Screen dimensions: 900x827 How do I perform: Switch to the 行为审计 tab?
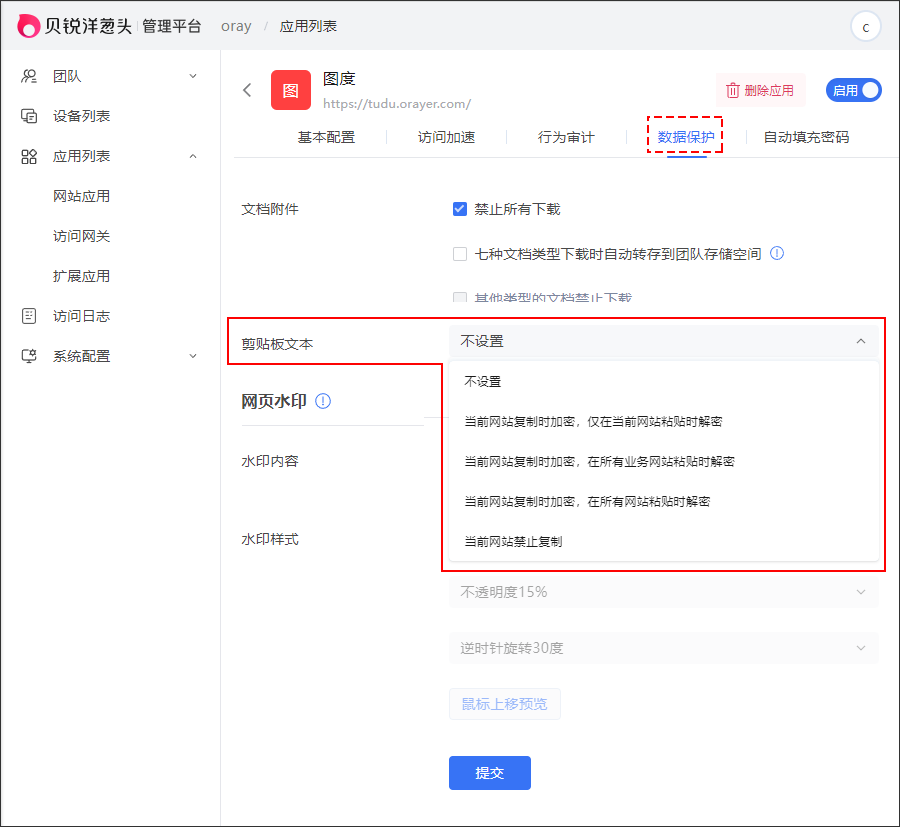[x=566, y=137]
